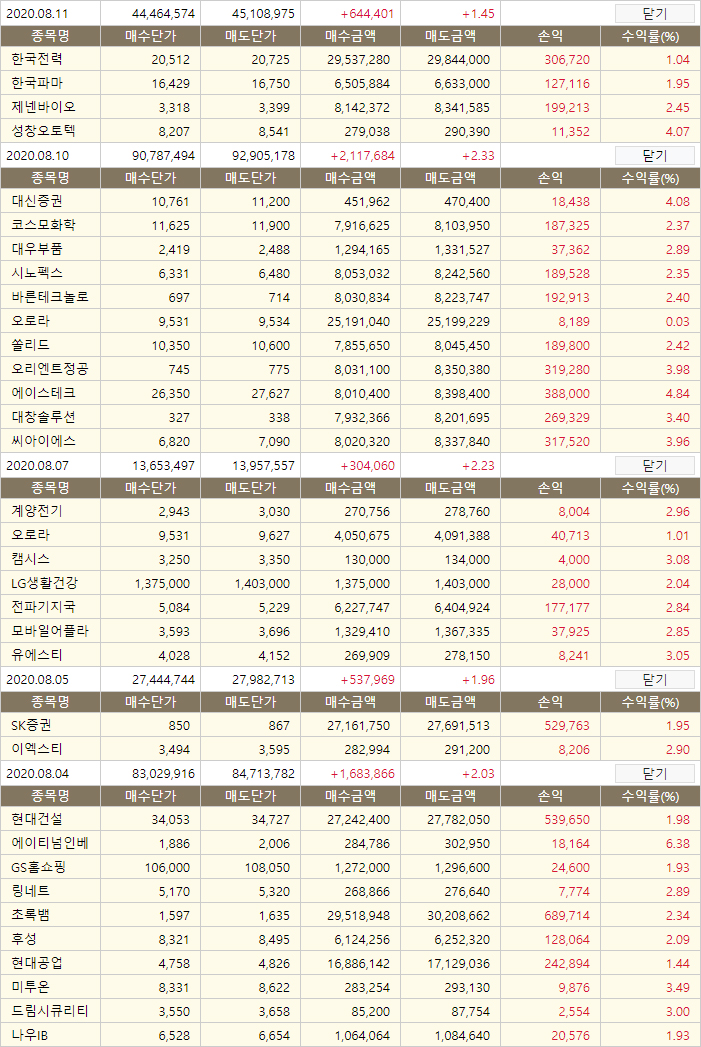Viewport: 701px width, 1047px height.
Task: Click stock name 드림시큐리티
Action: click(x=50, y=1012)
